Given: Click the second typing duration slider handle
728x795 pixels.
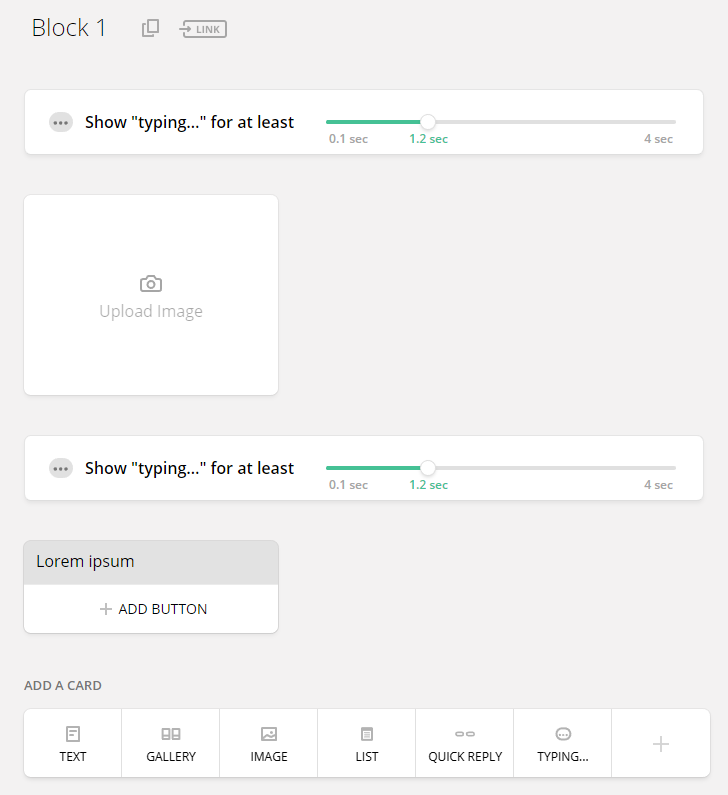Looking at the screenshot, I should pyautogui.click(x=428, y=467).
